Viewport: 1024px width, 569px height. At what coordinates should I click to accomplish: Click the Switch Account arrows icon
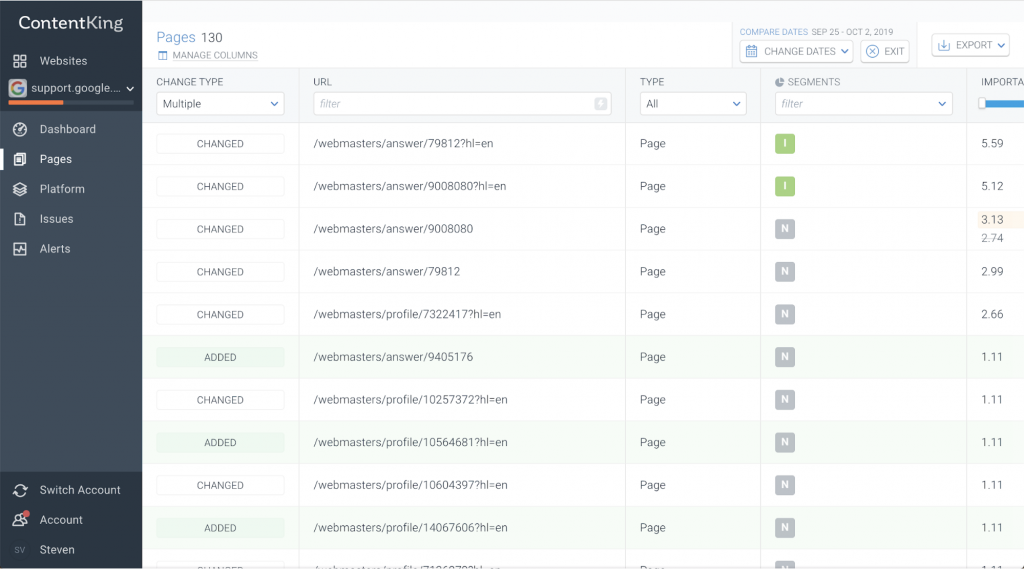[x=20, y=490]
